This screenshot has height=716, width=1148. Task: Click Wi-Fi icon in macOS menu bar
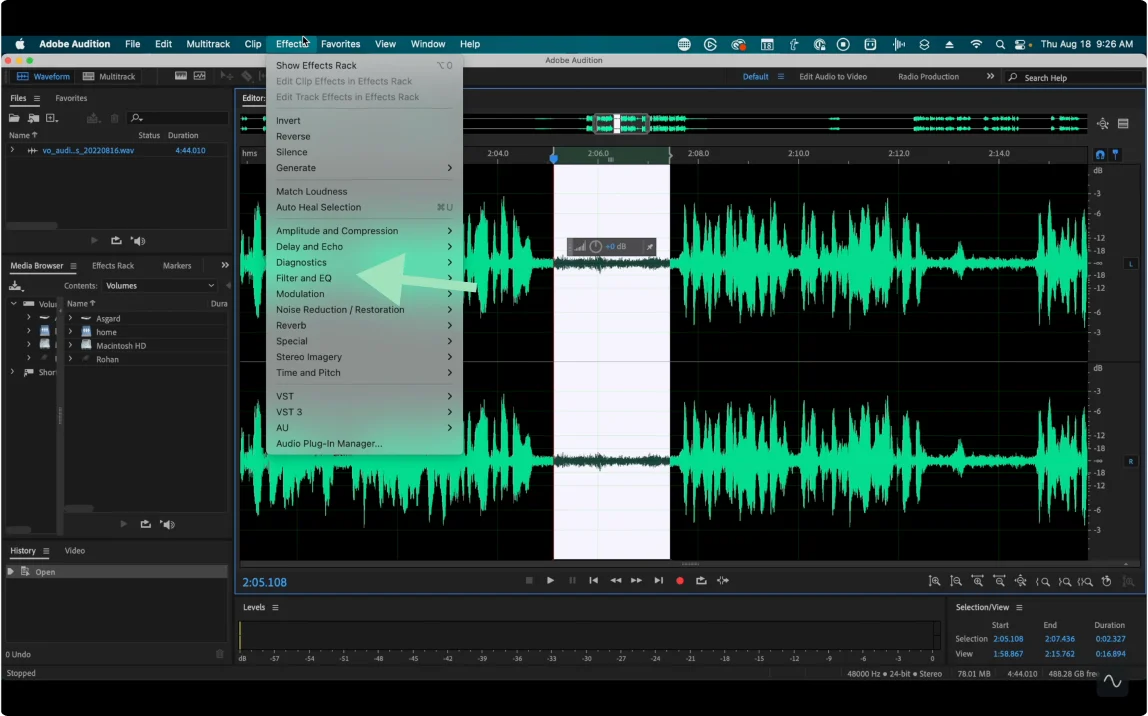click(x=976, y=44)
